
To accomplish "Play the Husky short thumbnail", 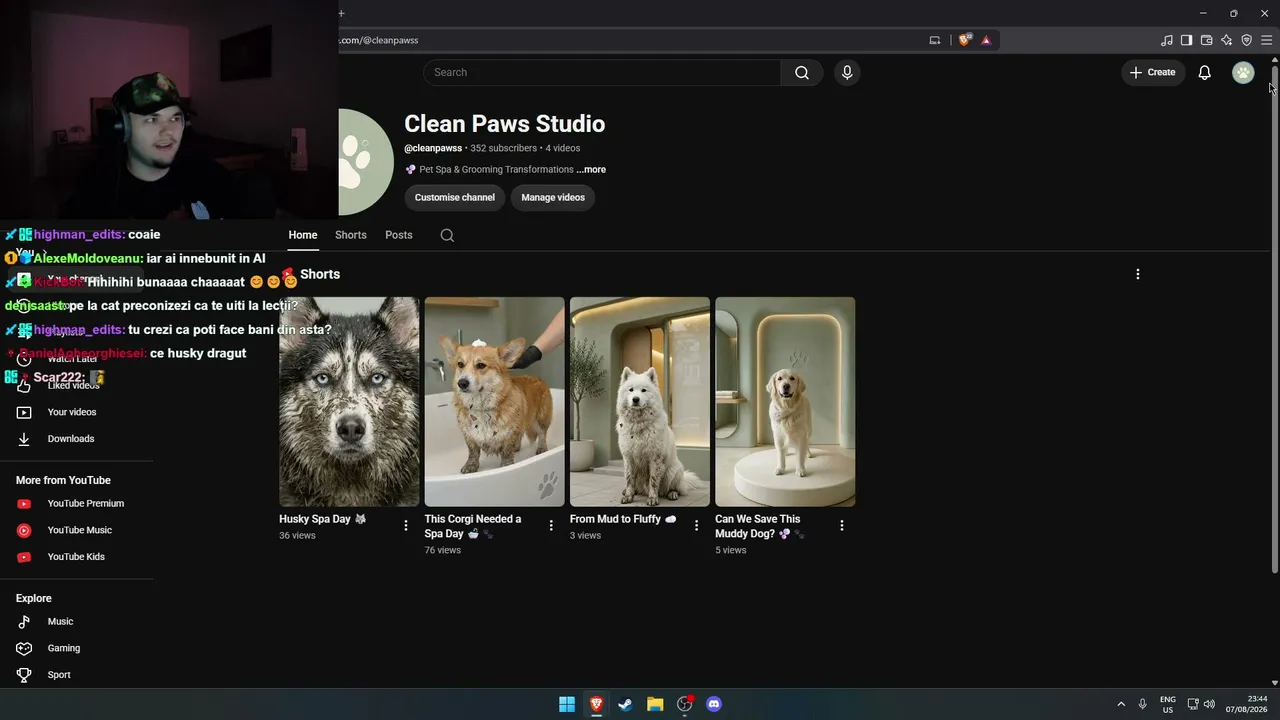I will tap(349, 402).
